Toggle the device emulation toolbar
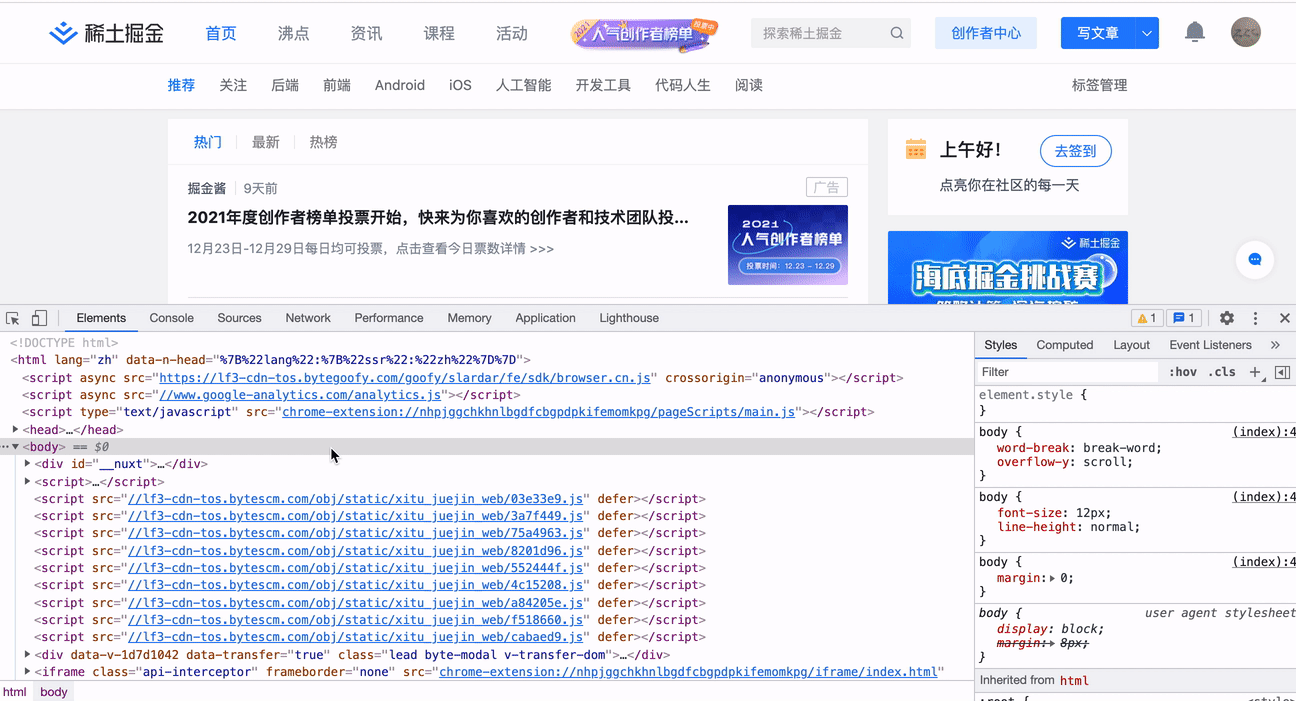The height and width of the screenshot is (701, 1296). 38,317
